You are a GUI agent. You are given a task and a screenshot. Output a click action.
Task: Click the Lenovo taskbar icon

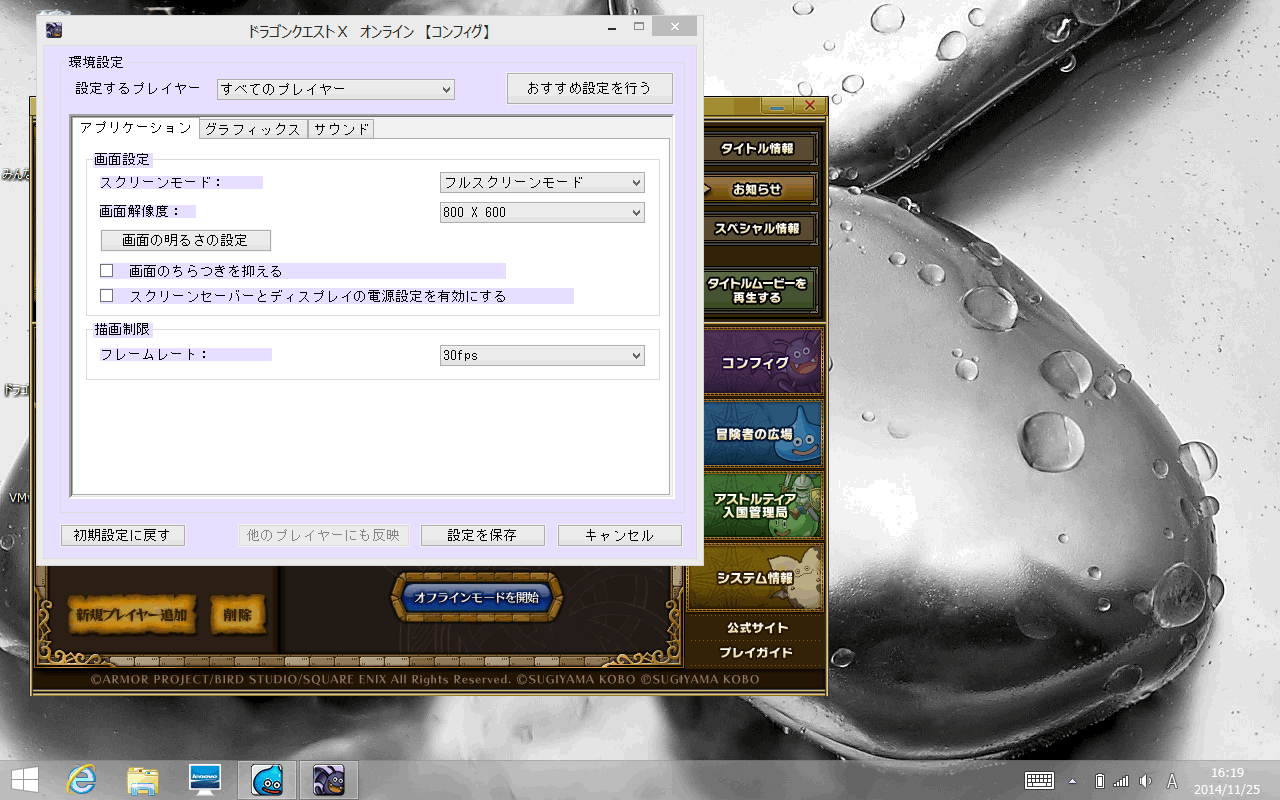click(x=205, y=779)
